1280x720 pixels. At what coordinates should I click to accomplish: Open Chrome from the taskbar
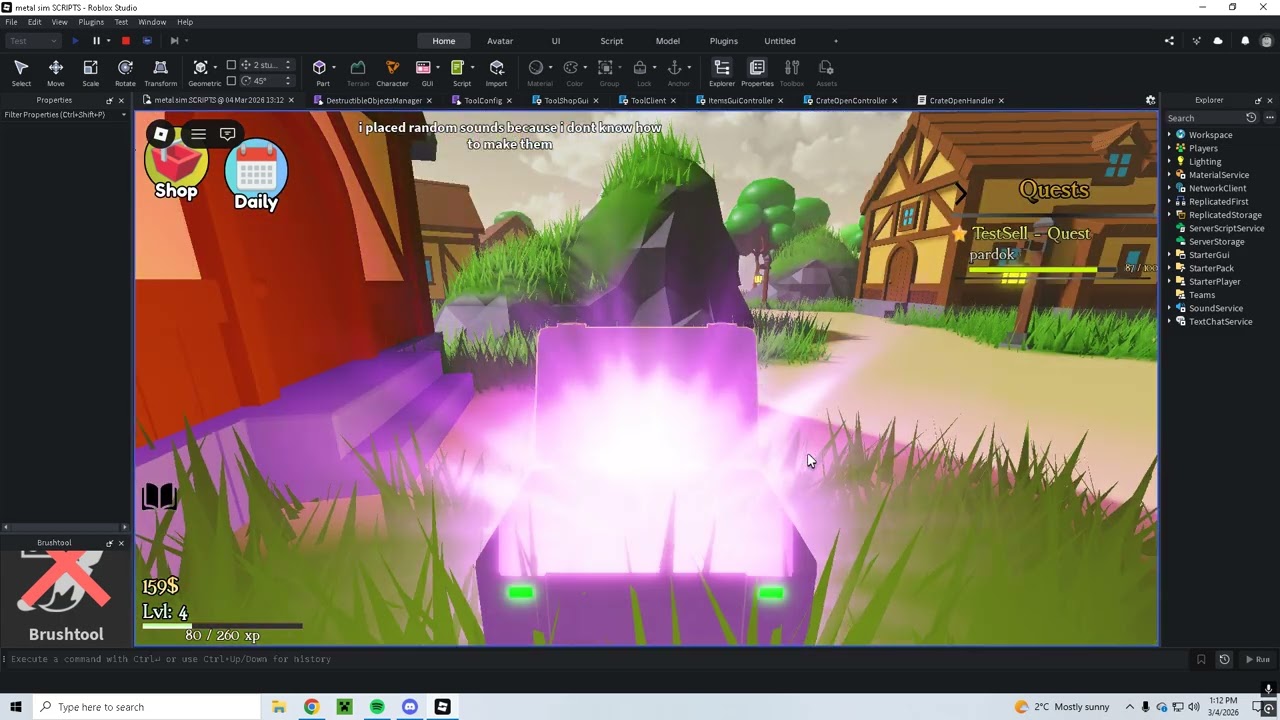[x=311, y=707]
